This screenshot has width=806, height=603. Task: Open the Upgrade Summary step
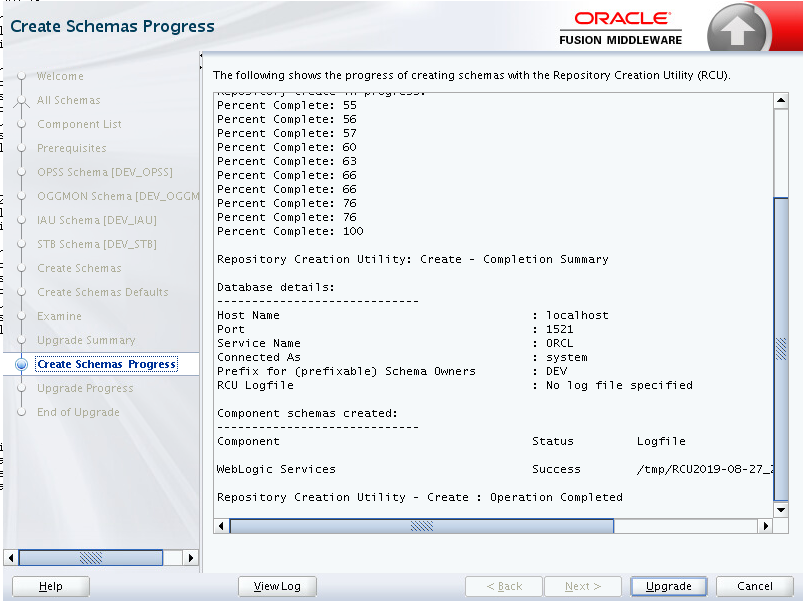(x=86, y=340)
